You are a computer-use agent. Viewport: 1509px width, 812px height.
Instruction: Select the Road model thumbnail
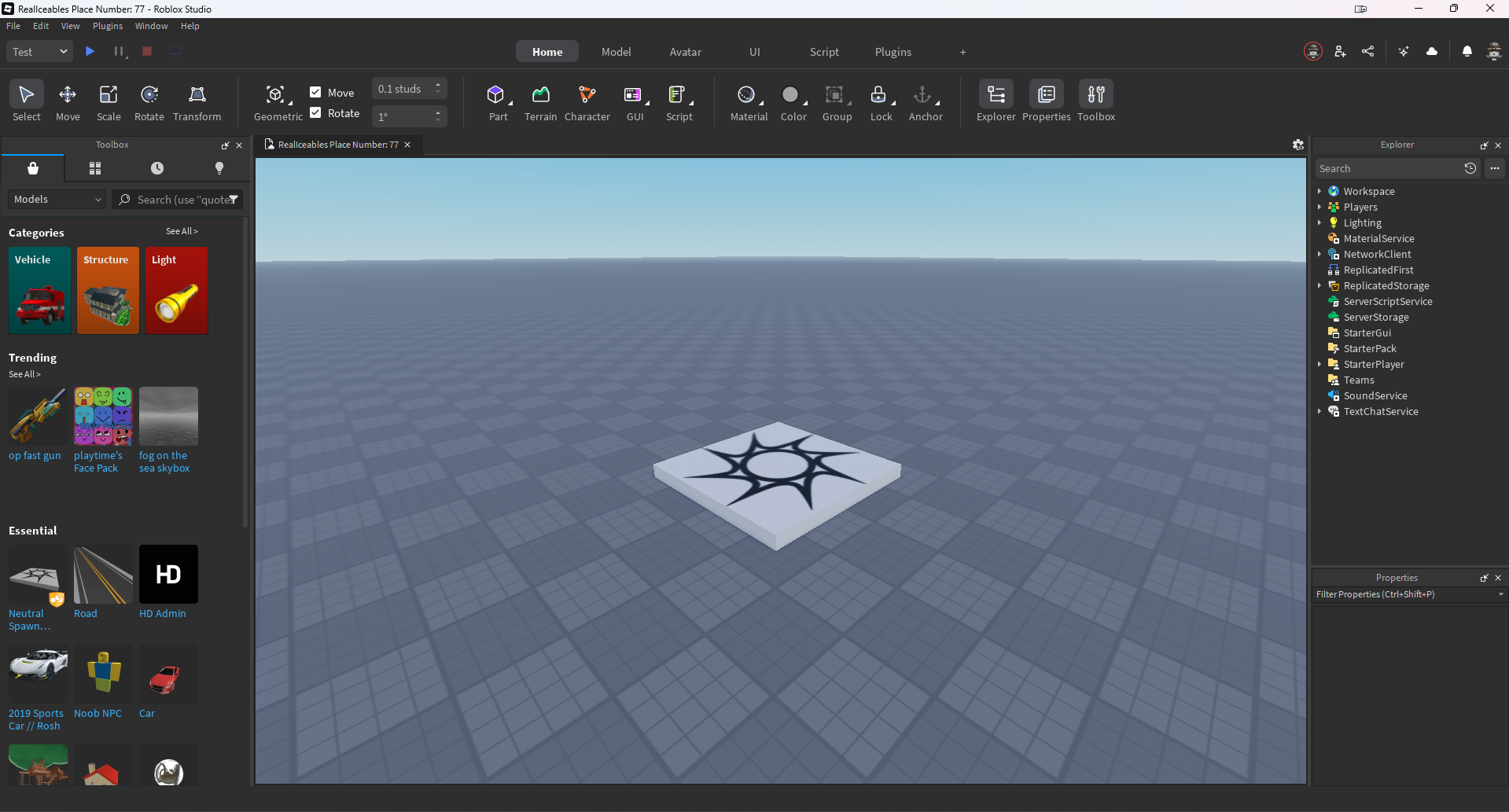(x=103, y=575)
